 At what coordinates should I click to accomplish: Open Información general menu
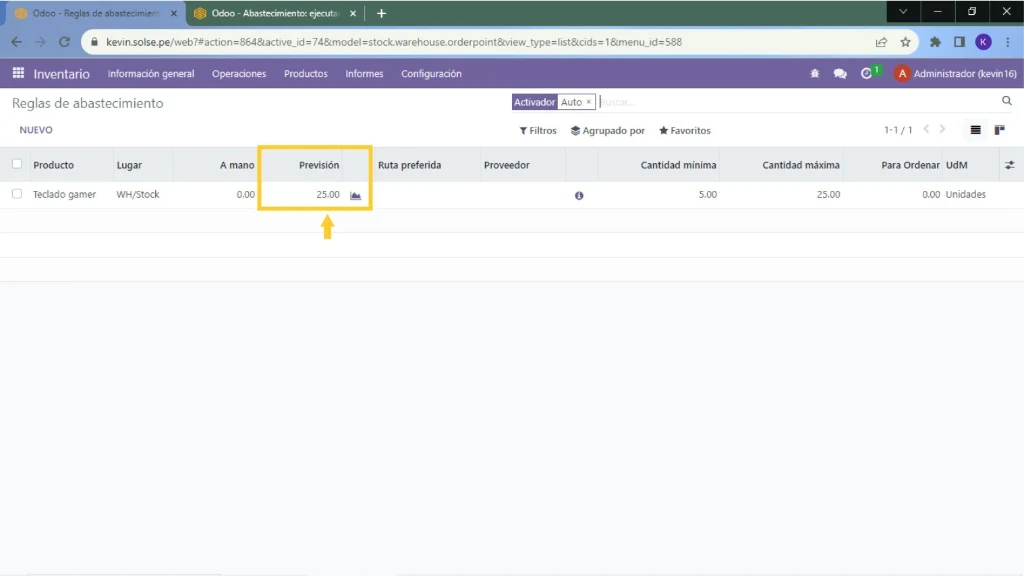coord(151,74)
